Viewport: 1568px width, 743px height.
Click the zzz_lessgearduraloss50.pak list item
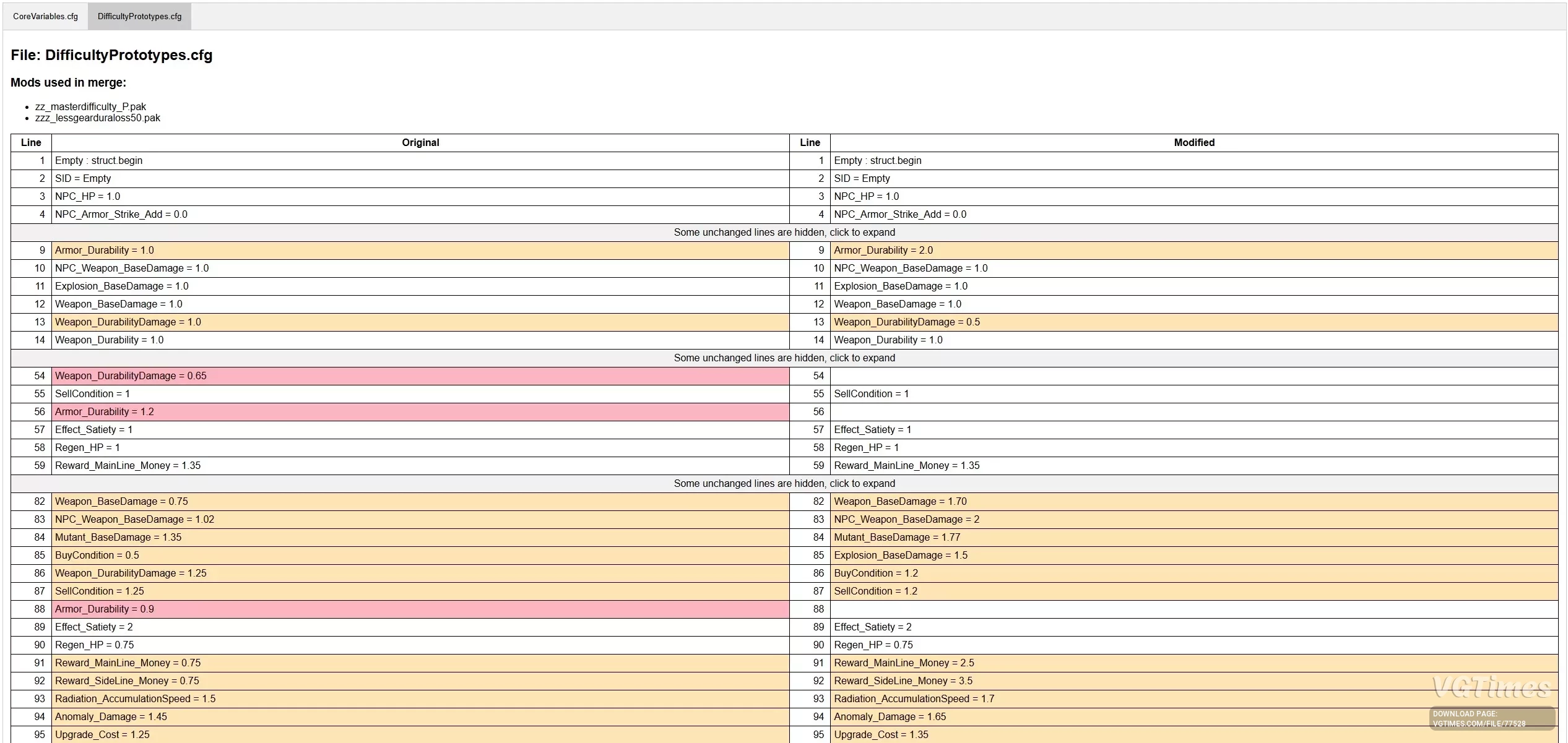point(98,118)
